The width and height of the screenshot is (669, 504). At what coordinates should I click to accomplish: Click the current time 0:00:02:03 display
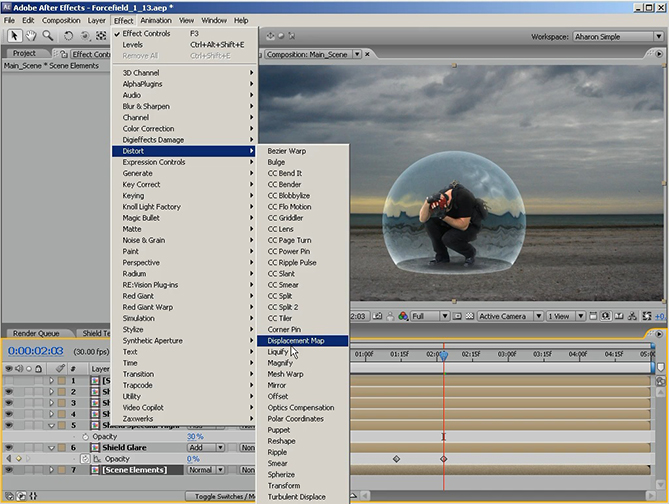(35, 351)
